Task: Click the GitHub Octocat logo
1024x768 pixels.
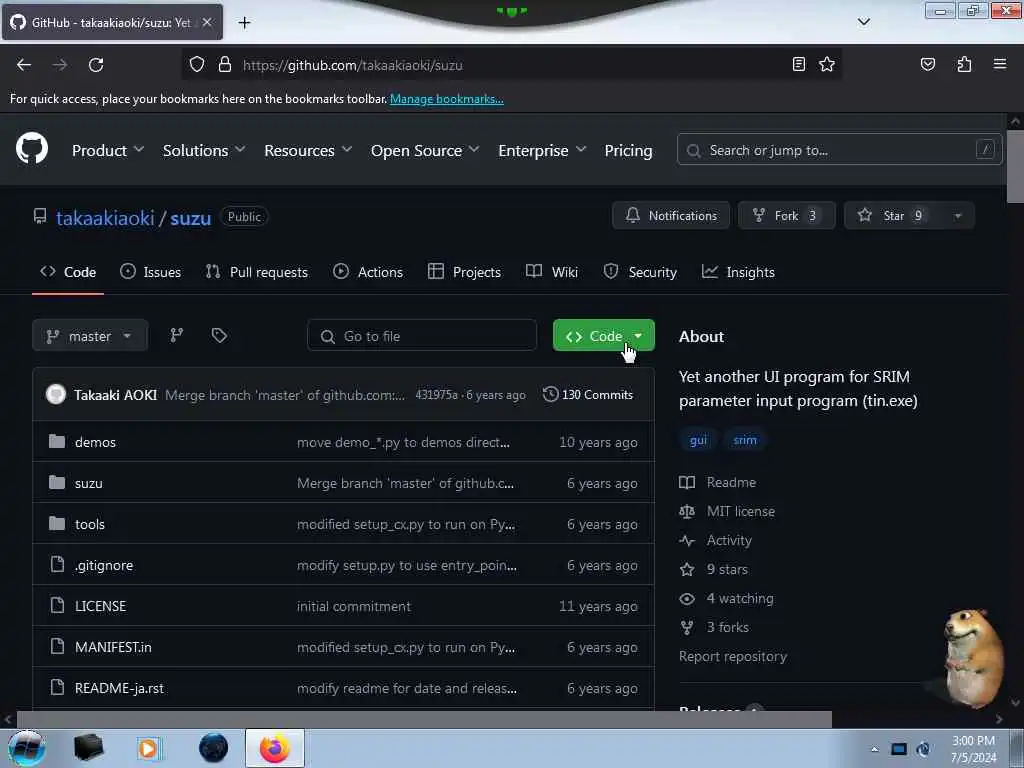Action: point(32,149)
